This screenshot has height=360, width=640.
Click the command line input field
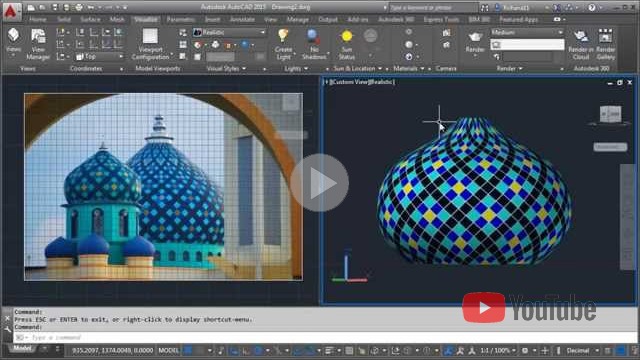(x=324, y=338)
